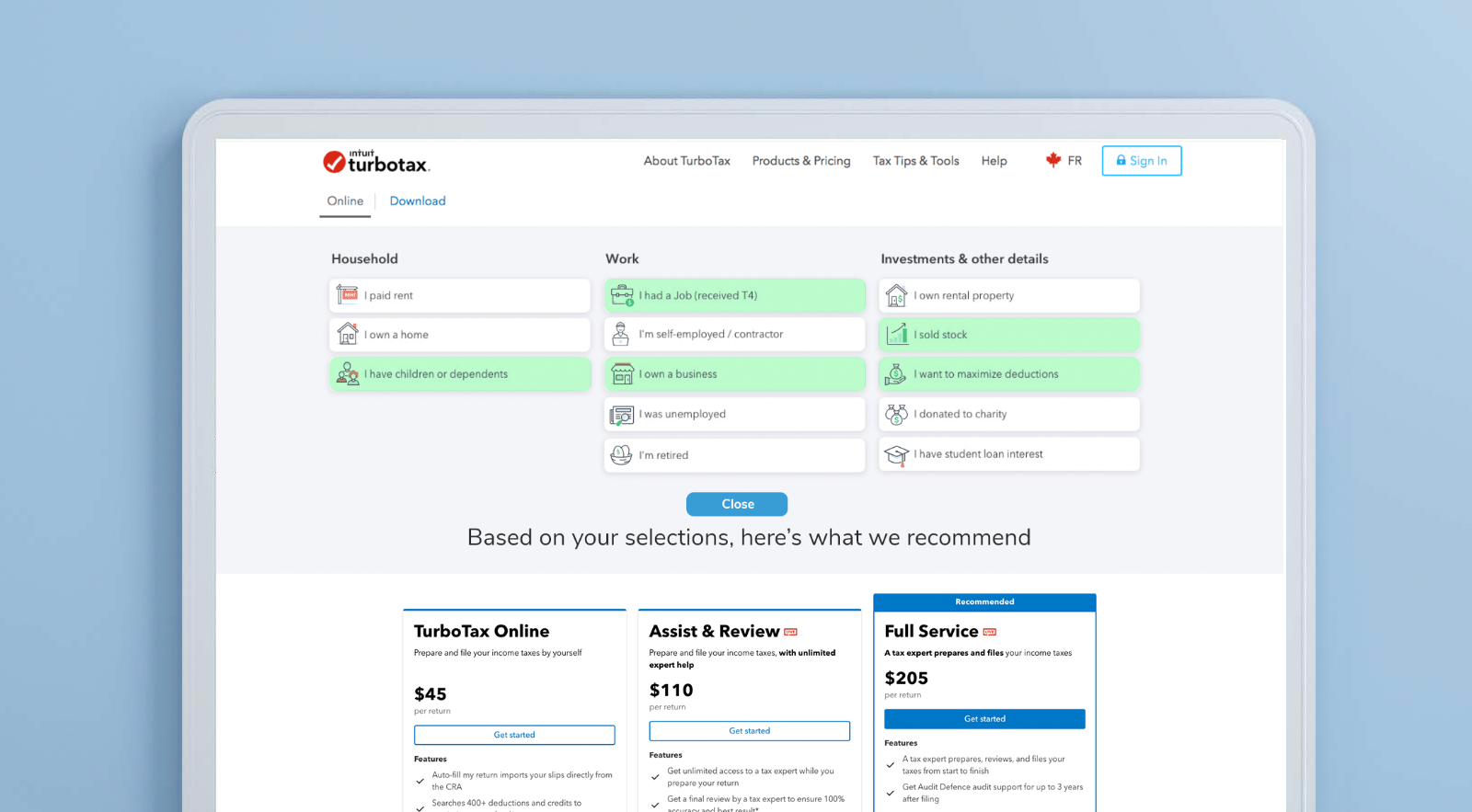The height and width of the screenshot is (812, 1472).
Task: Click the Full Service plan title
Action: pyautogui.click(x=931, y=631)
